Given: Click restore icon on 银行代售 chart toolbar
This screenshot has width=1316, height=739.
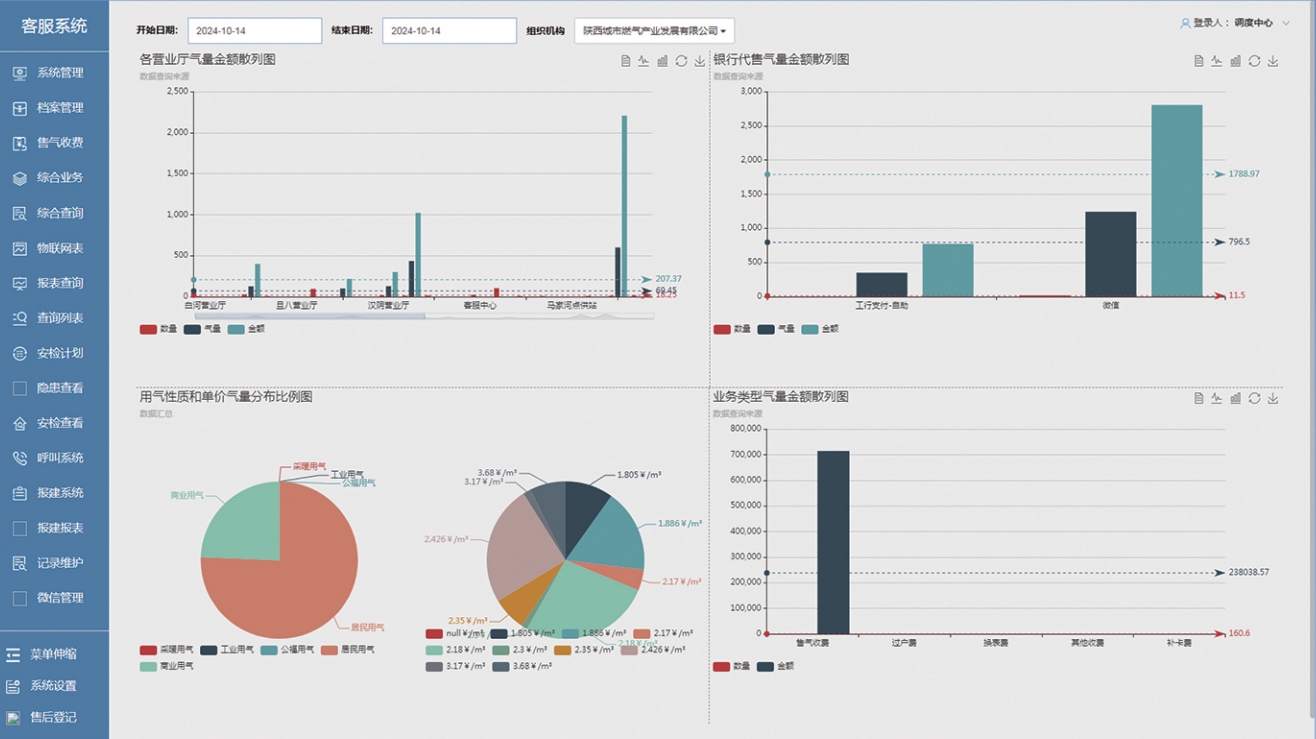Looking at the screenshot, I should (x=1254, y=61).
